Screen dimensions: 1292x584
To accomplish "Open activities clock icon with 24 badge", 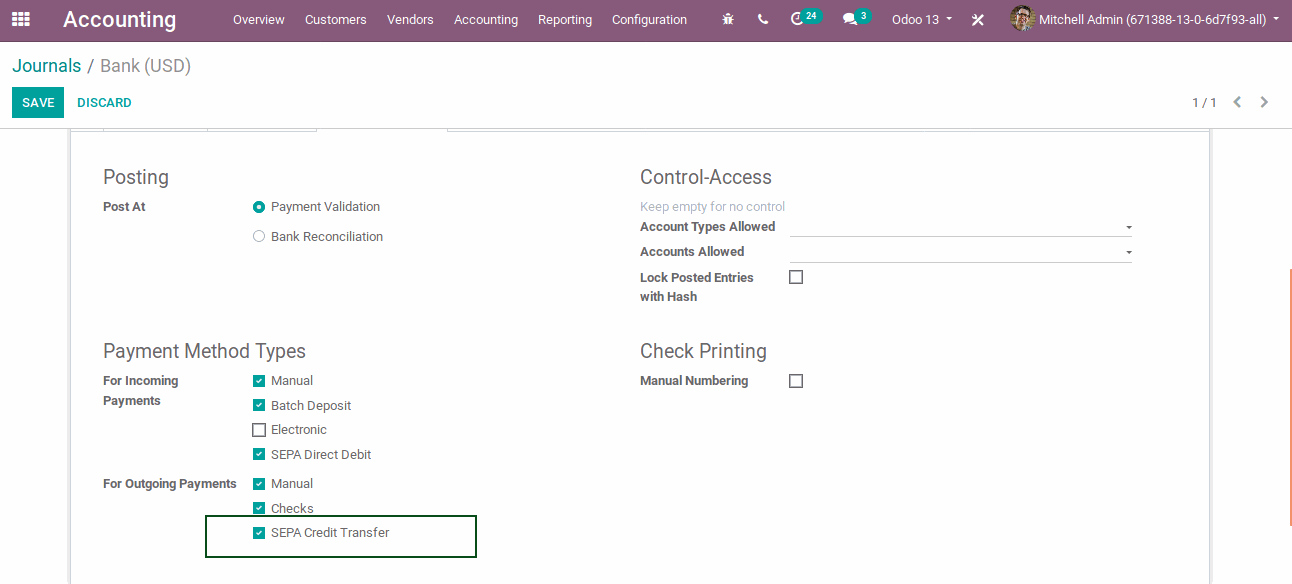I will click(x=798, y=19).
